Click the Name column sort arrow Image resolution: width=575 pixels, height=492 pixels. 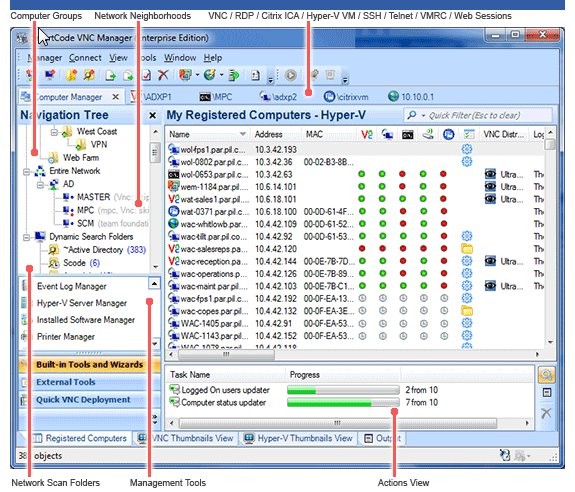[242, 134]
